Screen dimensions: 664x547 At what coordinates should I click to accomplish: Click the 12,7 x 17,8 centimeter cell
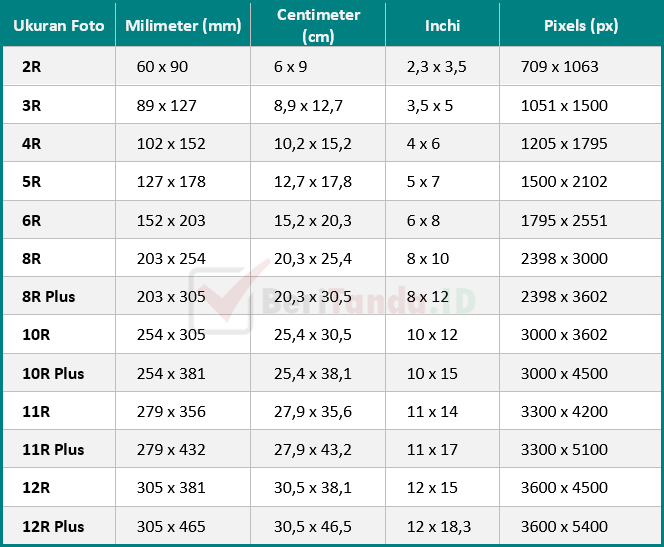[x=313, y=182]
